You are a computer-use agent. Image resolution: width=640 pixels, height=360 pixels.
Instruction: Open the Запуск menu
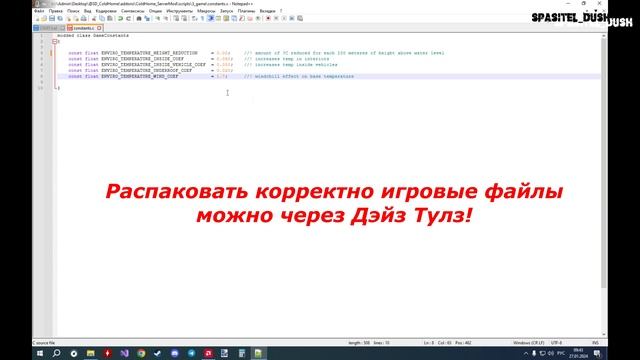[227, 11]
